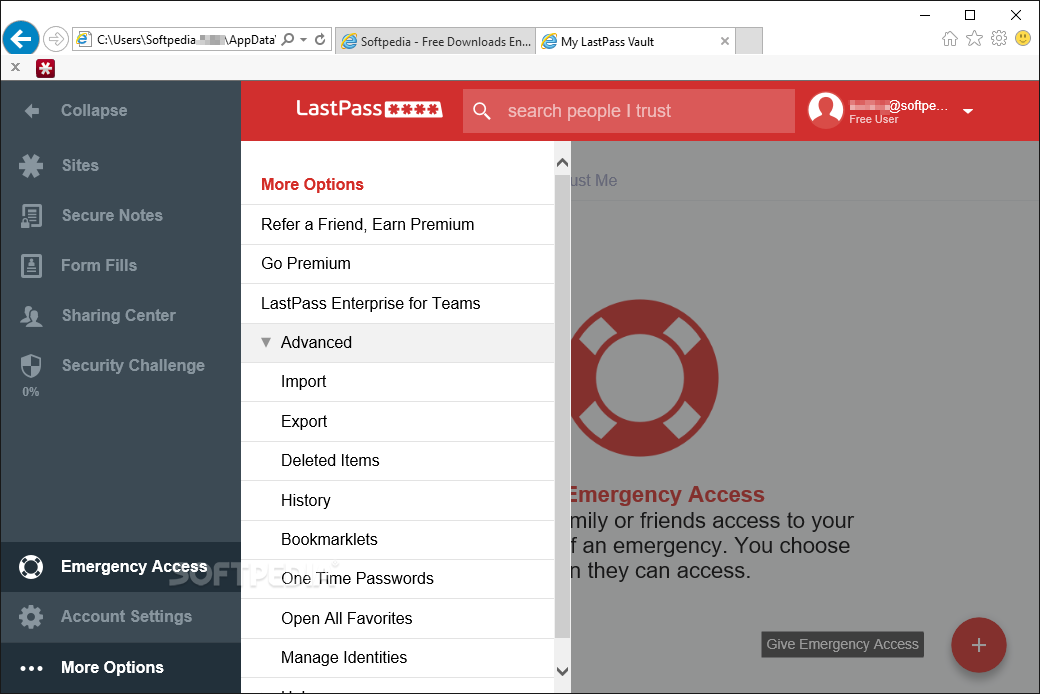The width and height of the screenshot is (1040, 694).
Task: Click Give Emergency Access tooltip label
Action: point(842,644)
